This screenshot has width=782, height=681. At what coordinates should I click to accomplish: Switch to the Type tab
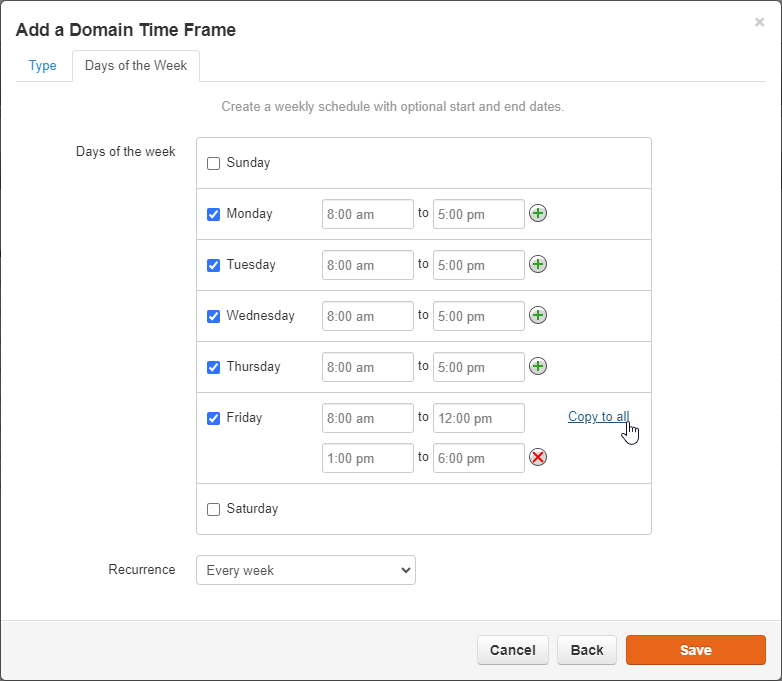point(42,65)
